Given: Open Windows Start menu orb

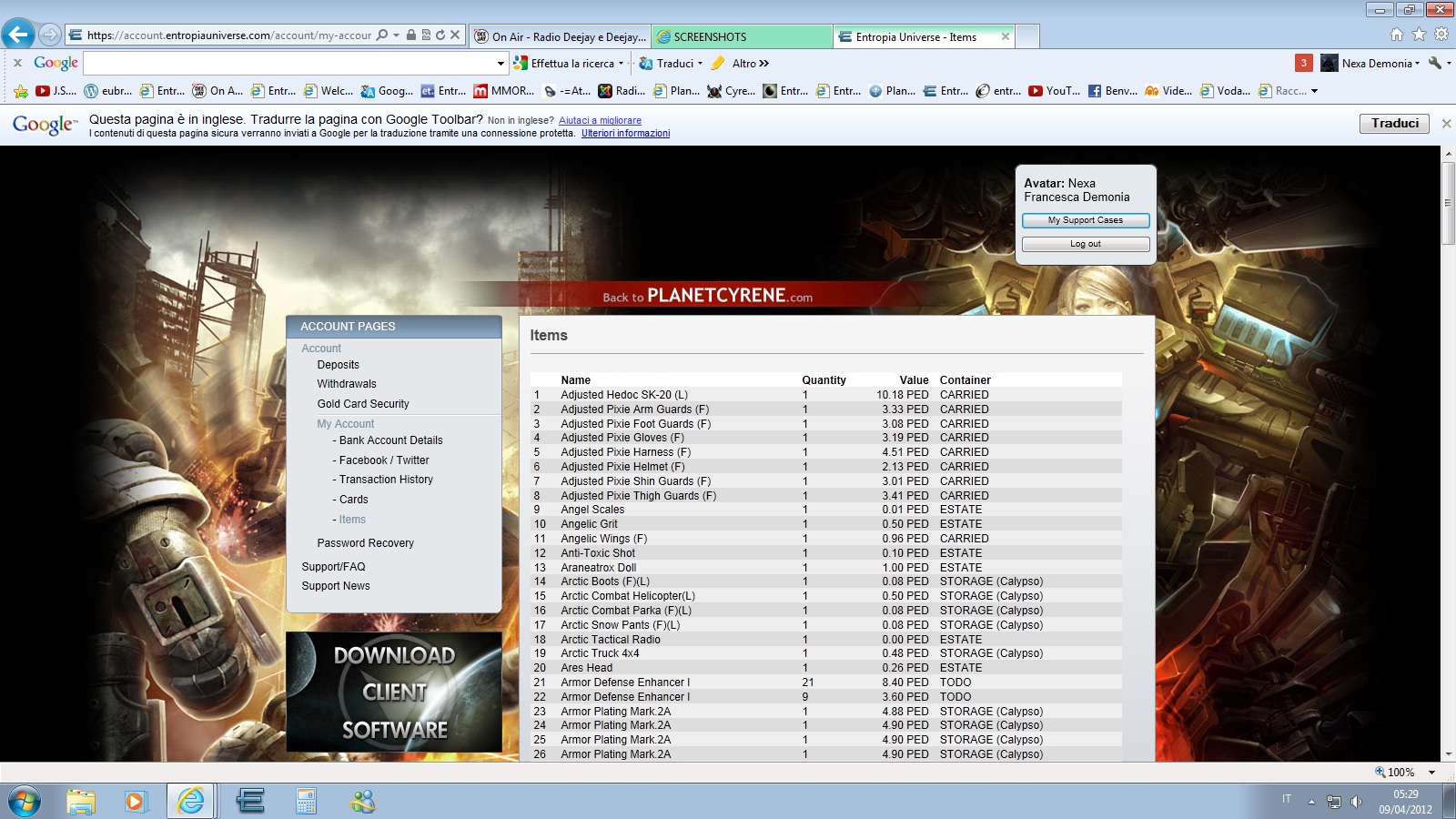Looking at the screenshot, I should [x=24, y=801].
